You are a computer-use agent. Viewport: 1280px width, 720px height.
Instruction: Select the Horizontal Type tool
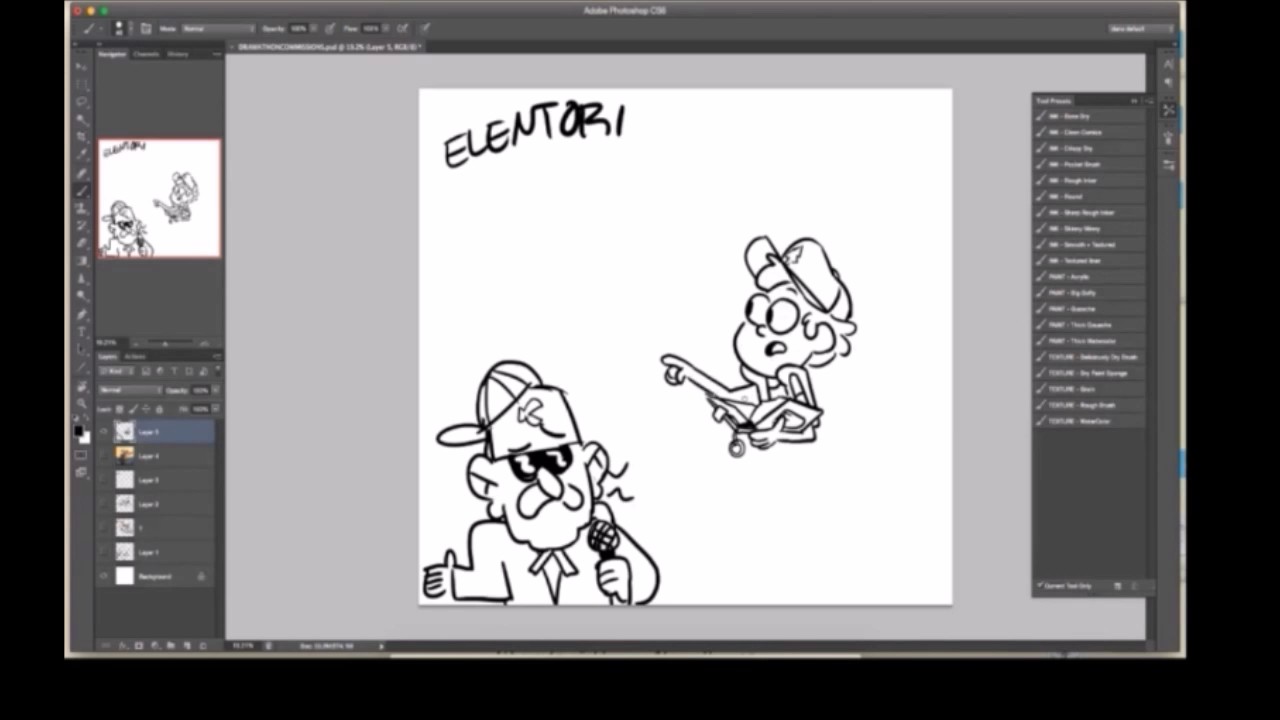coord(82,332)
